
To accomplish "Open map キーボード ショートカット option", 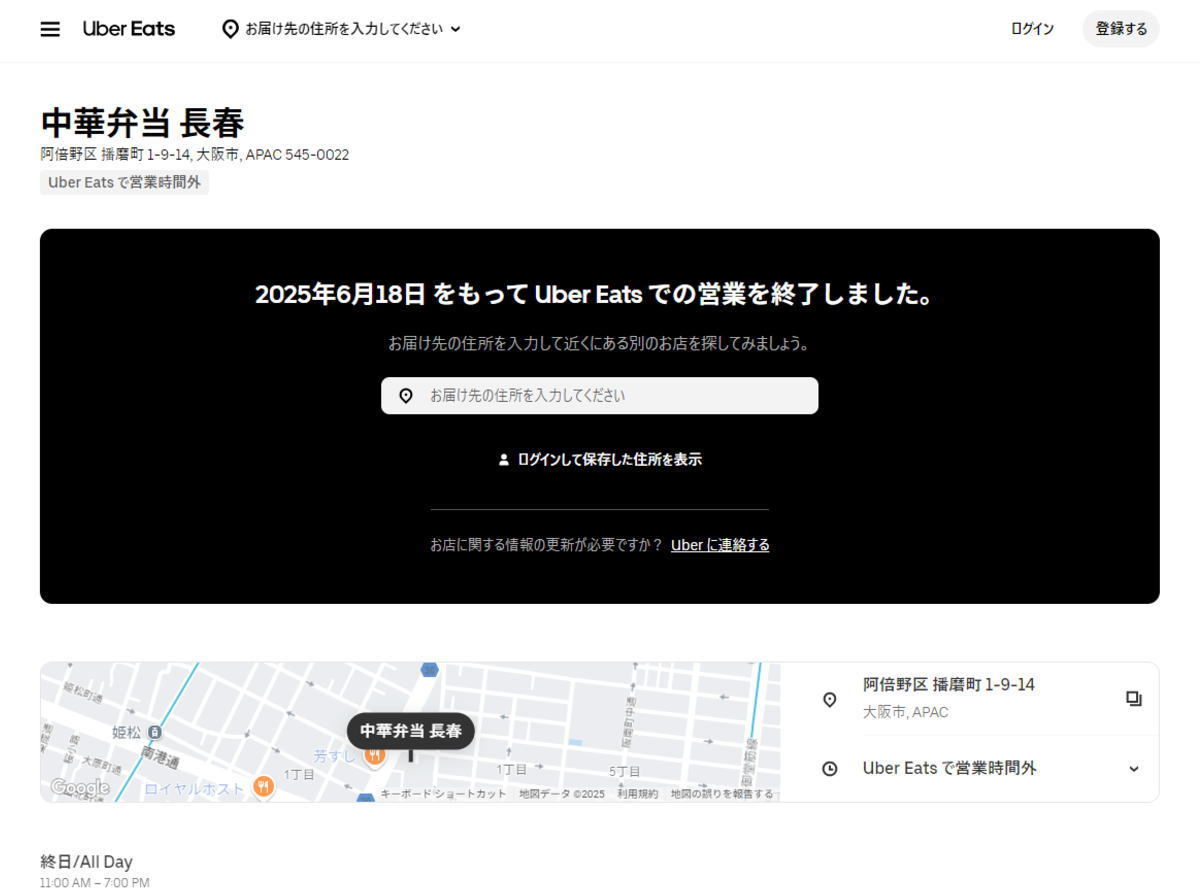I will (443, 794).
